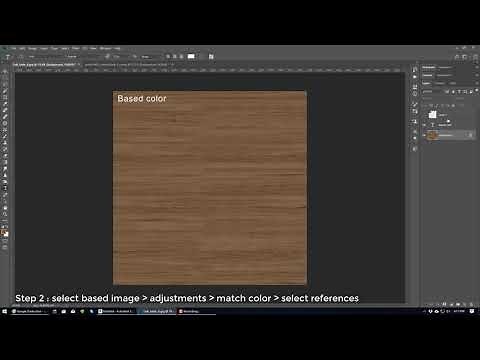Click the text color swatch in the options bar
This screenshot has height=360, width=480.
pos(191,57)
